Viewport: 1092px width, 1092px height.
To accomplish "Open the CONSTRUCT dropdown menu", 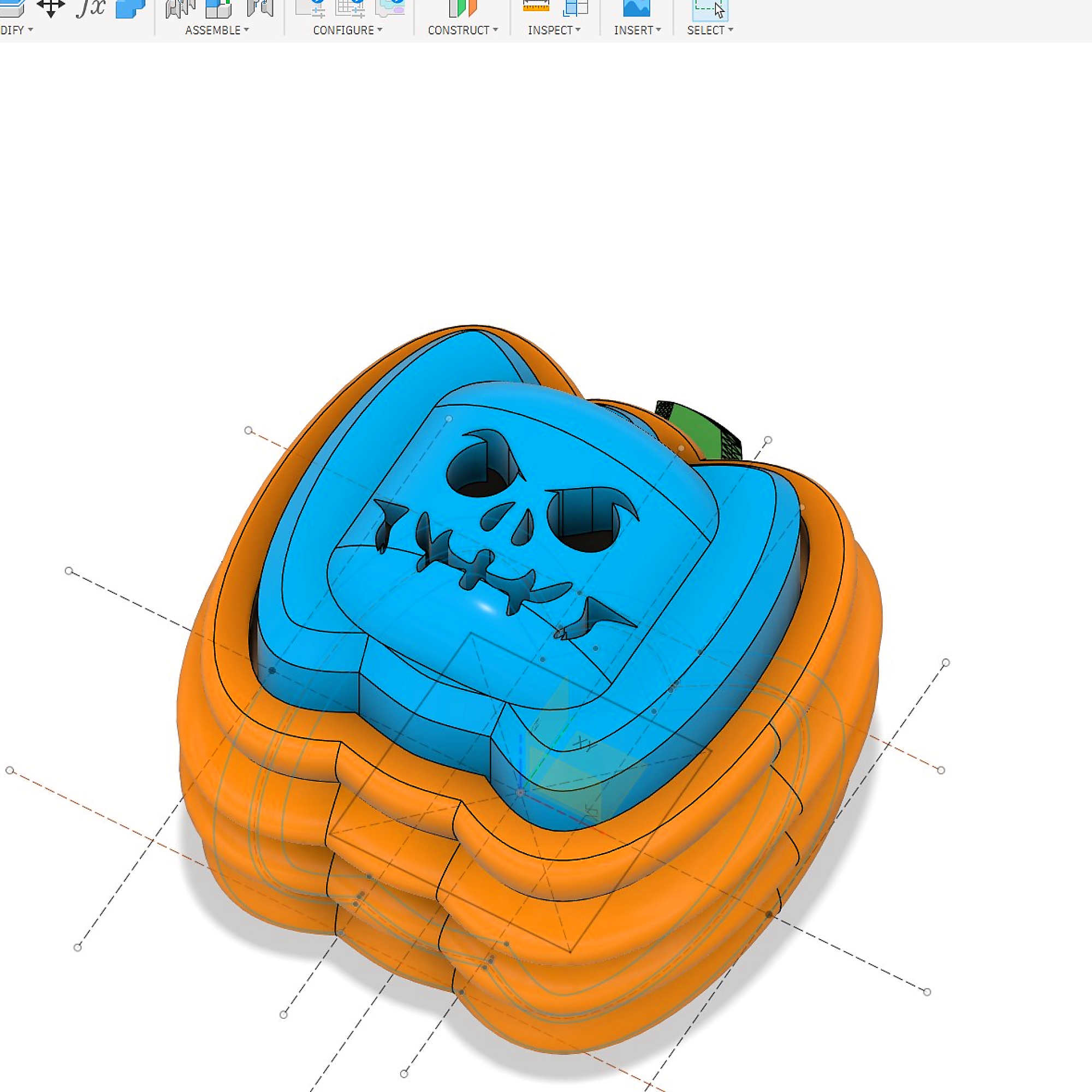I will (x=463, y=30).
